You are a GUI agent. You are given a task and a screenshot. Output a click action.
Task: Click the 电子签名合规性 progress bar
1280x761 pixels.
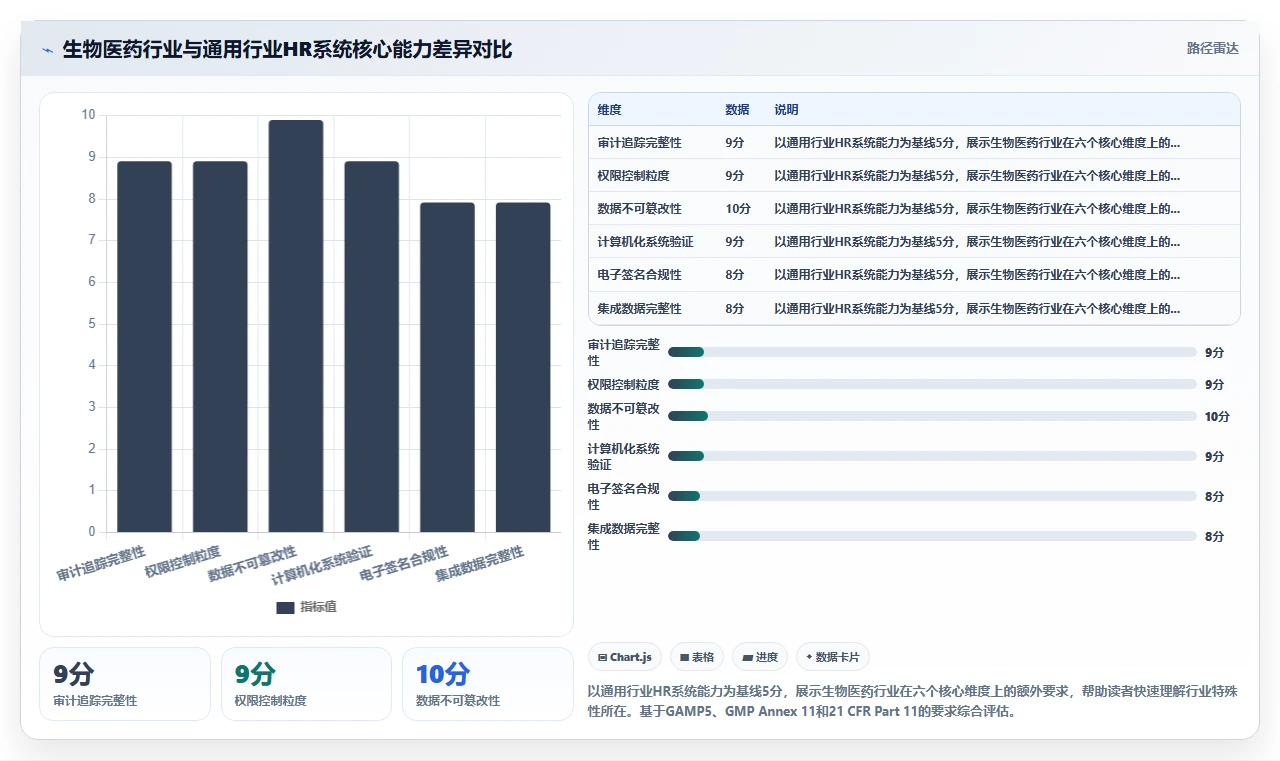point(932,496)
